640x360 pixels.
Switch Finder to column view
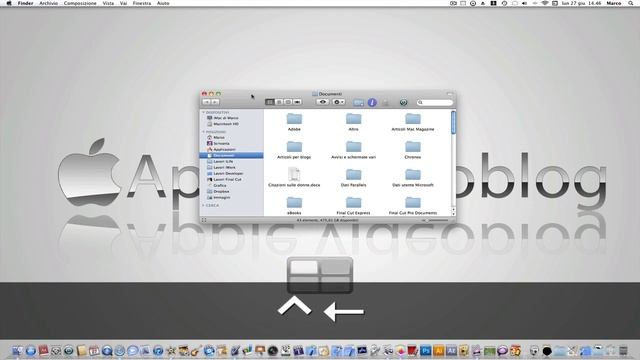[288, 102]
